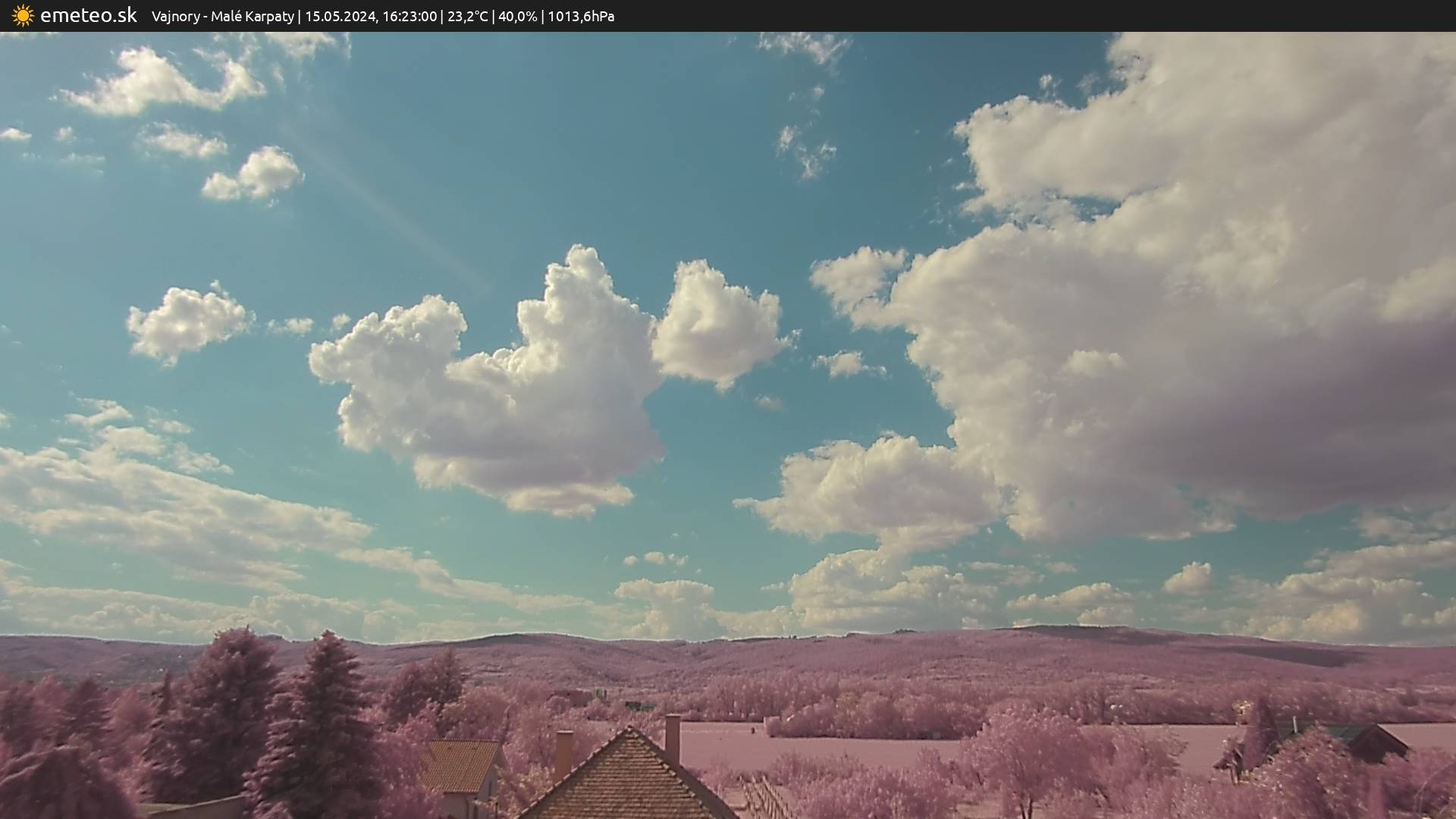Click the 1013,6hPa pressure reading

pos(581,16)
